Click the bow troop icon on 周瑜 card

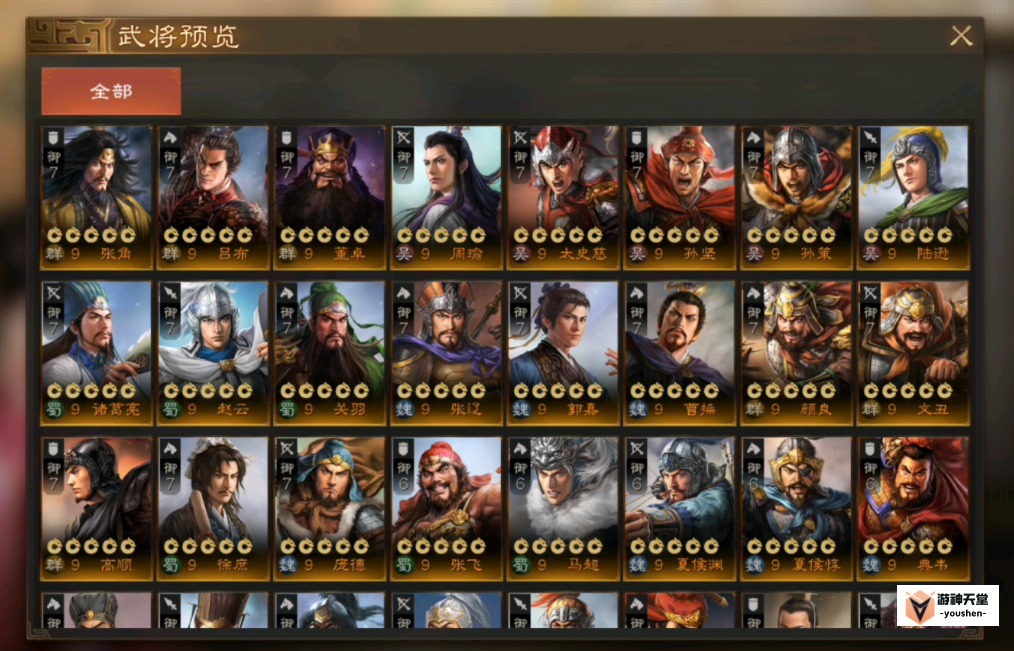point(404,138)
